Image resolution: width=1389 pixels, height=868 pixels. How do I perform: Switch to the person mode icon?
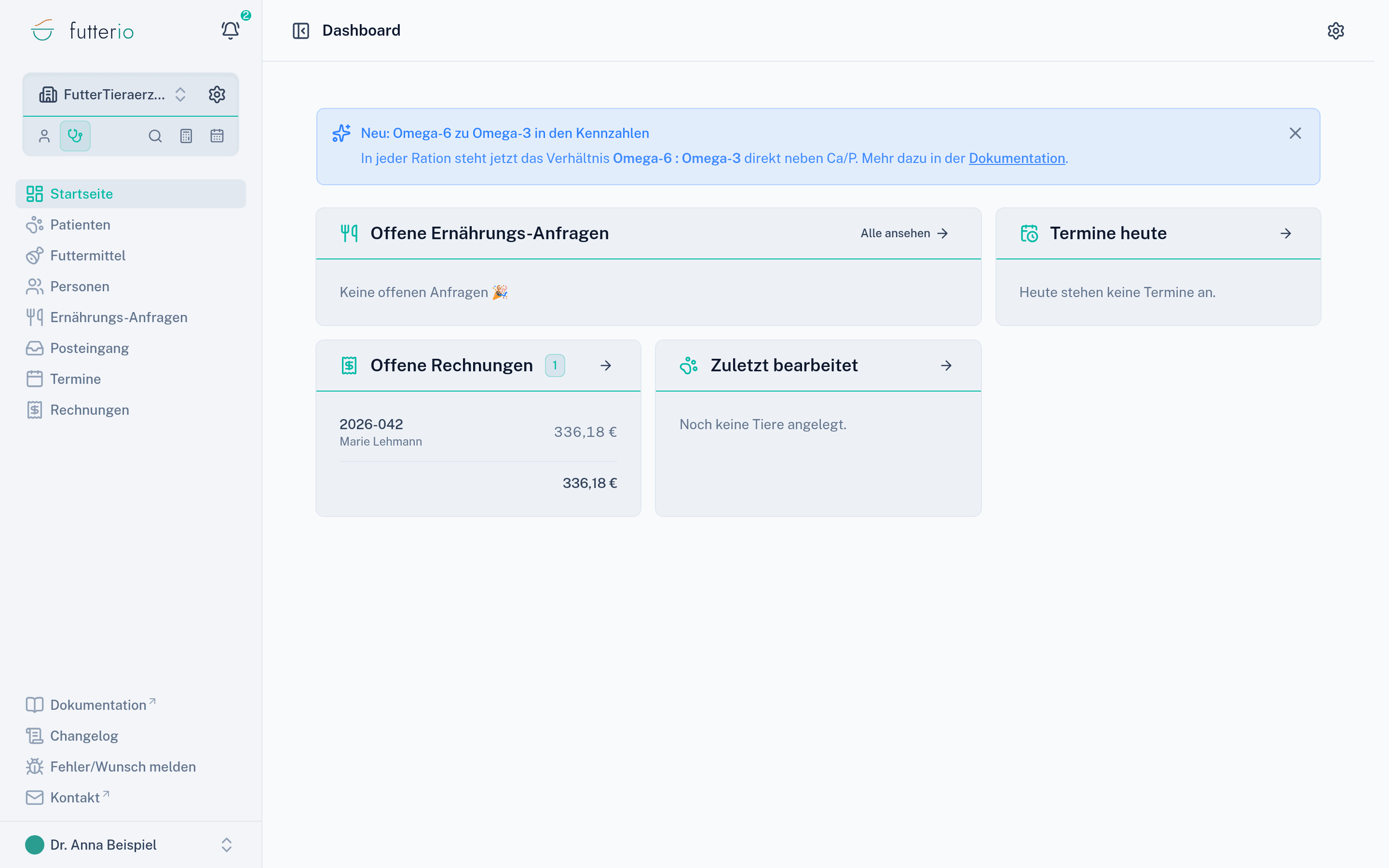[44, 136]
